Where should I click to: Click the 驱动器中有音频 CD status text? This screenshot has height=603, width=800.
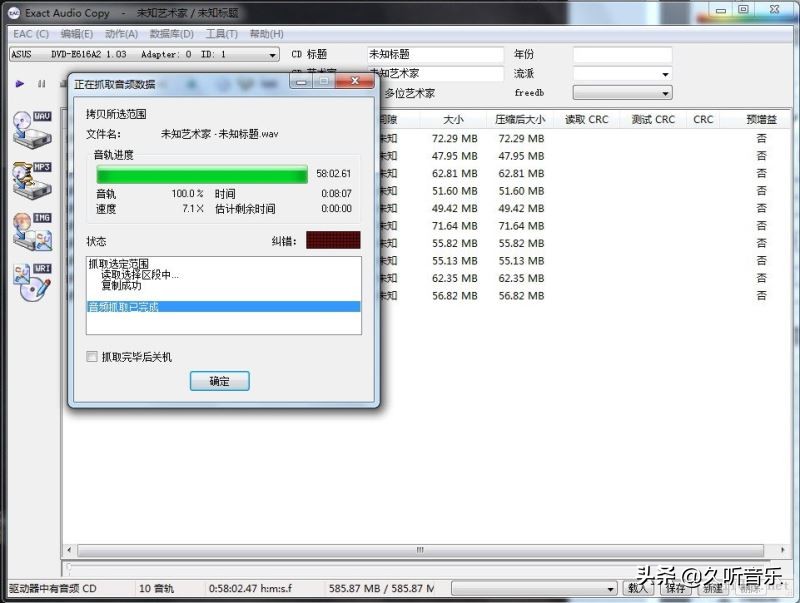[53, 588]
